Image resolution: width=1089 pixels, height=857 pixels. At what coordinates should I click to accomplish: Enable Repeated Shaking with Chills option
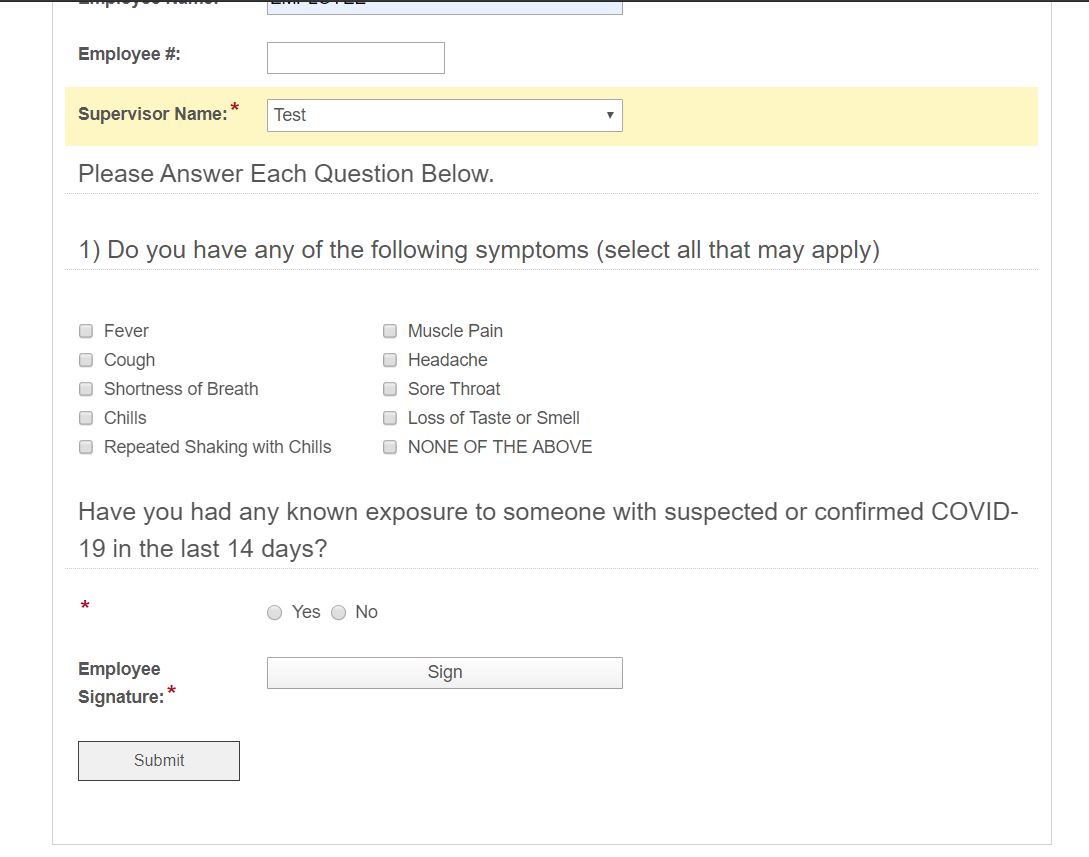coord(86,447)
